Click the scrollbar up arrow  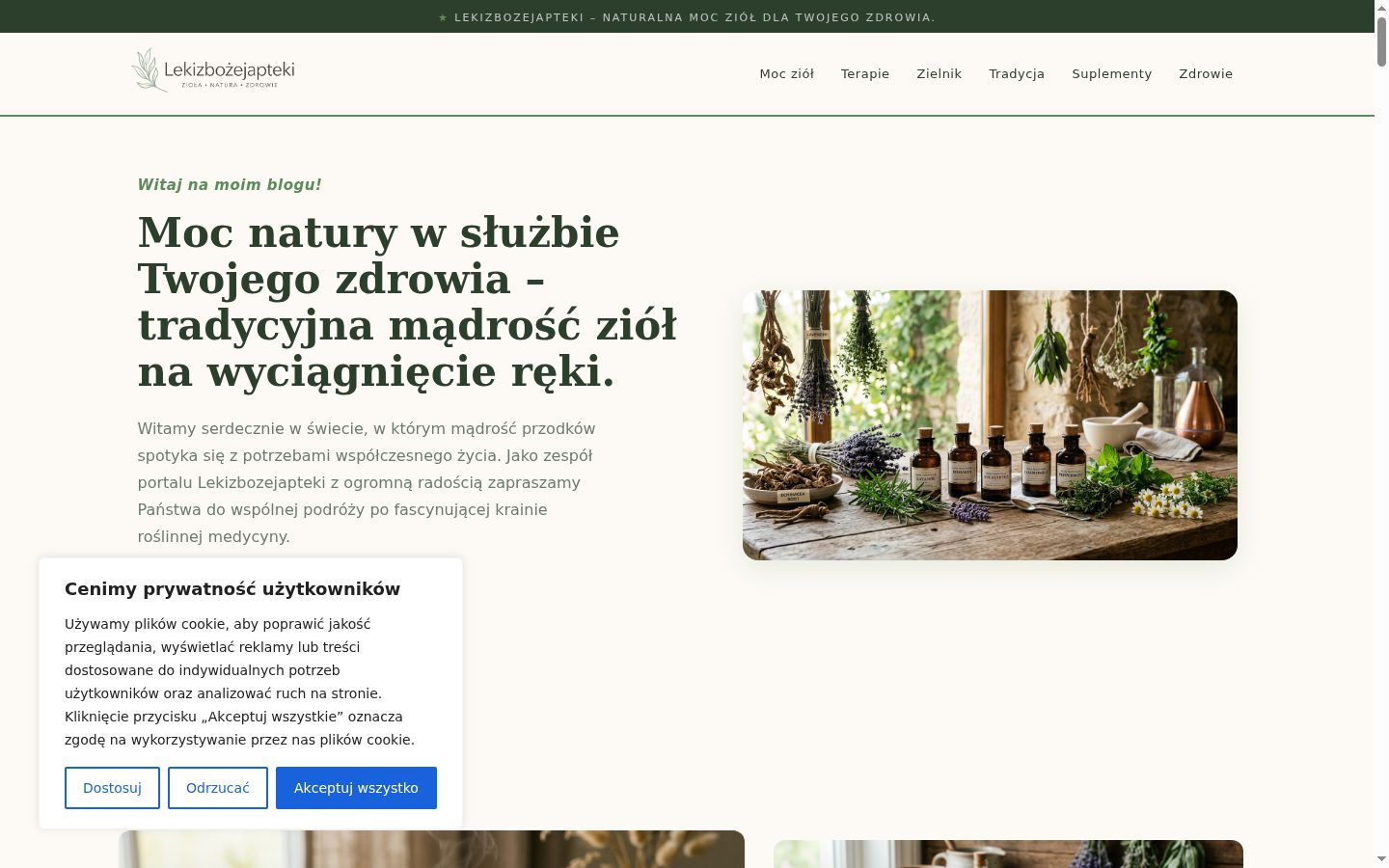click(1381, 9)
